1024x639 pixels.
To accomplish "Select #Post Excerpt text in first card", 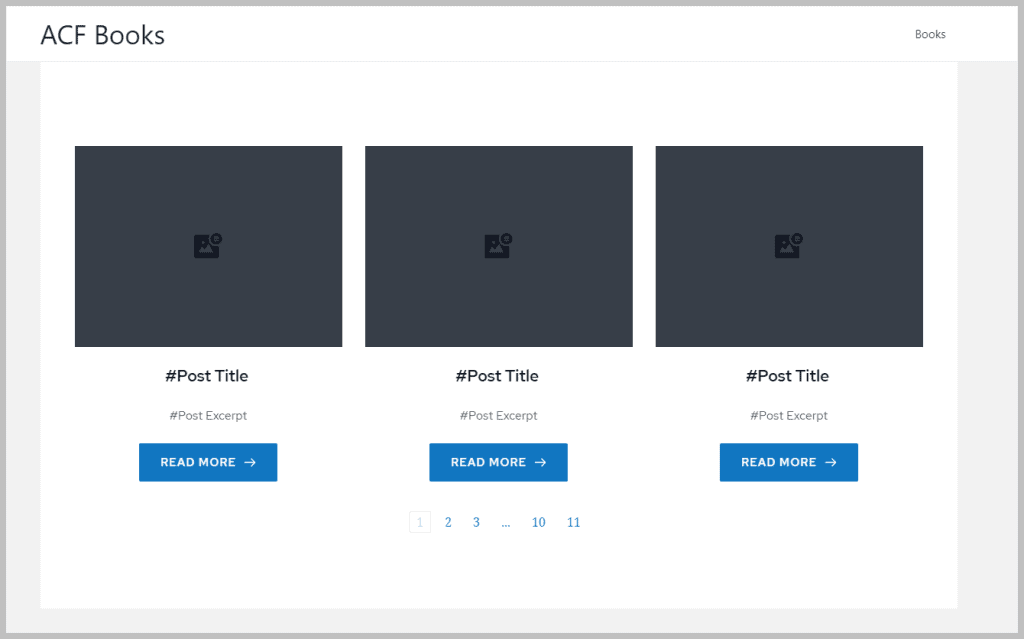I will 208,416.
